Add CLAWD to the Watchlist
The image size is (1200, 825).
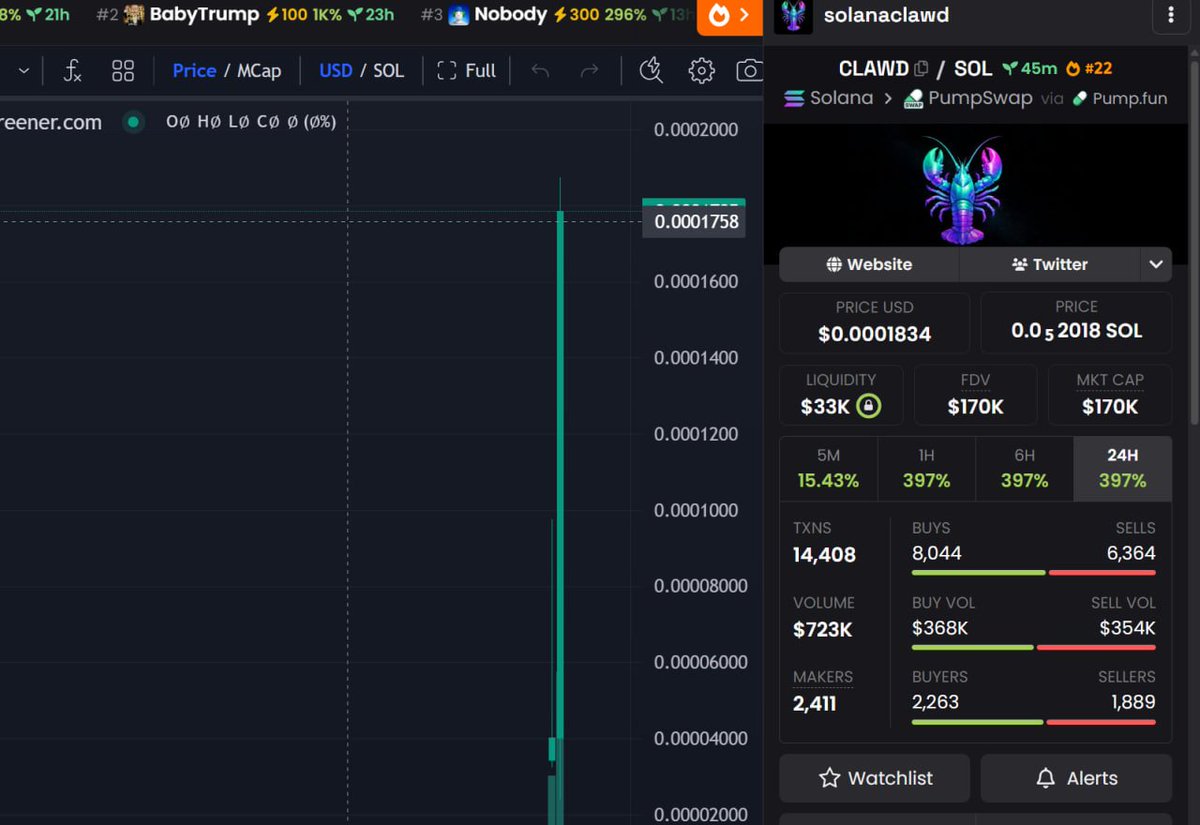click(874, 778)
